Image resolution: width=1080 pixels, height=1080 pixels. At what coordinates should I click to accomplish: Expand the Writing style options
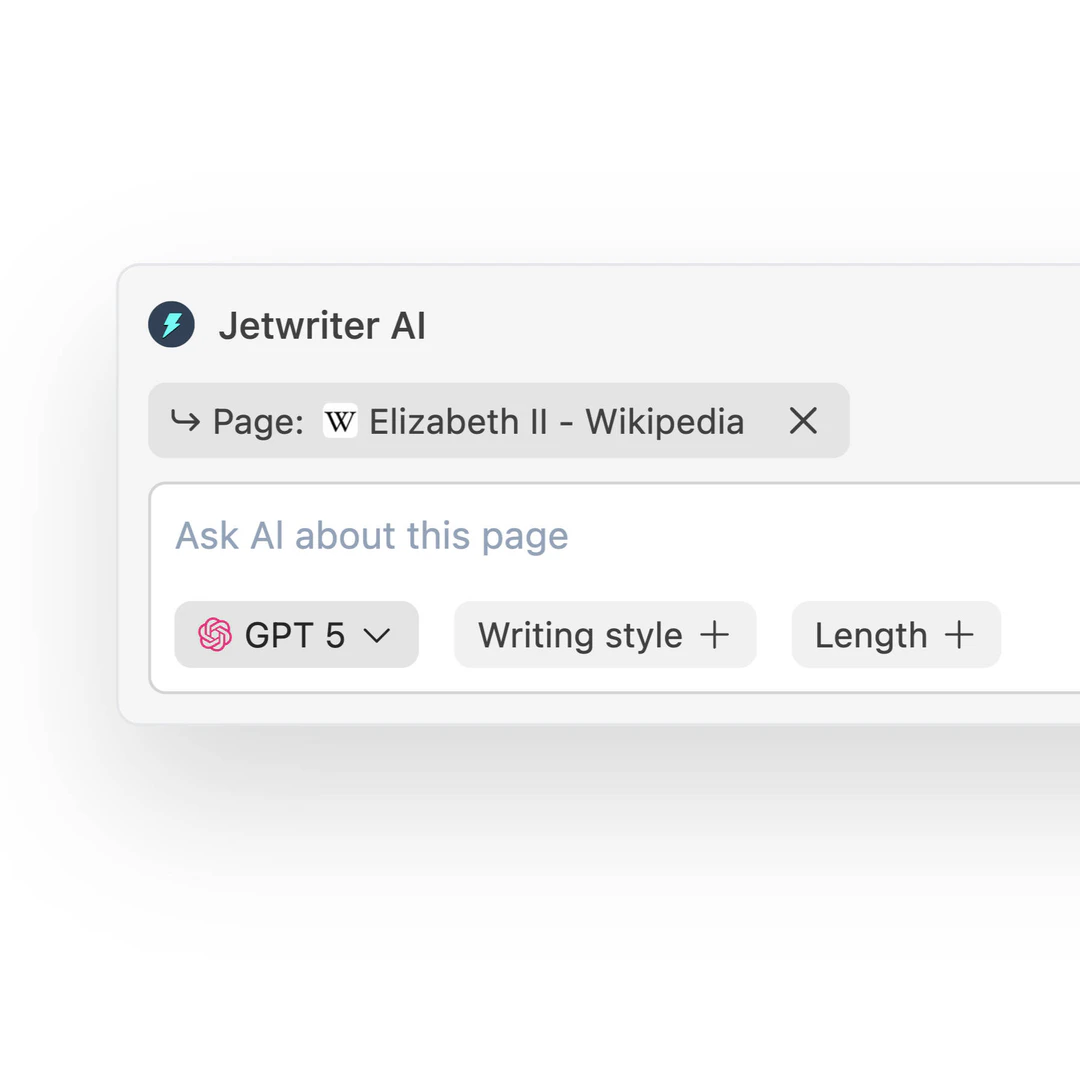tap(605, 634)
